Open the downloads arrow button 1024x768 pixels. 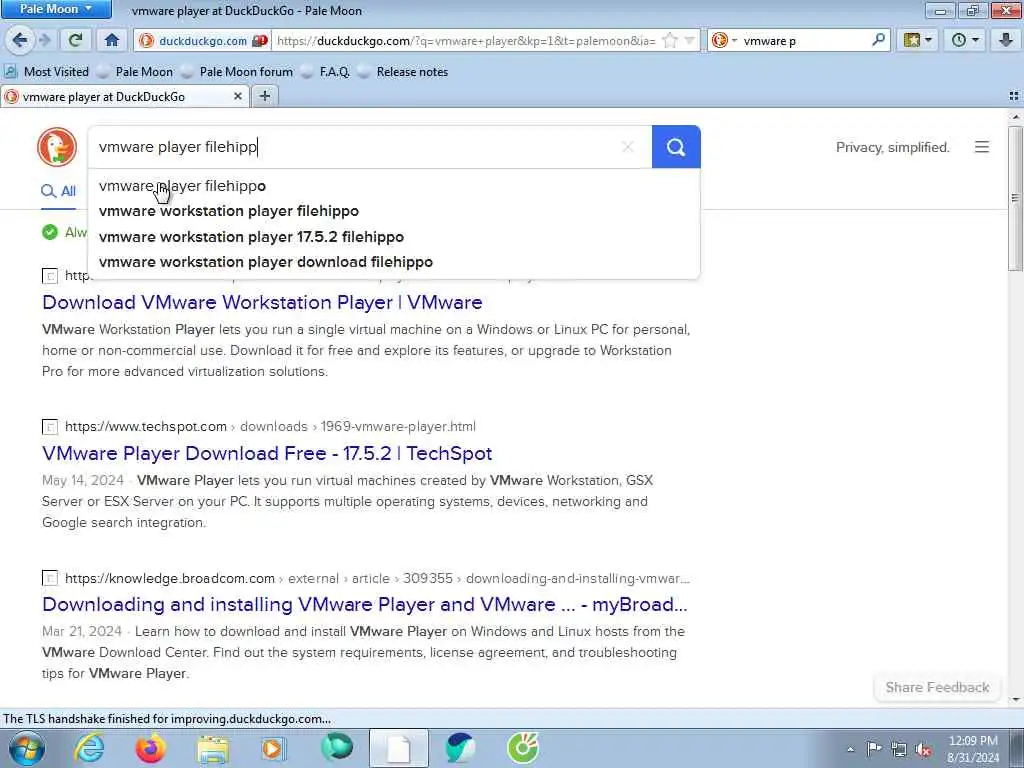[1006, 40]
